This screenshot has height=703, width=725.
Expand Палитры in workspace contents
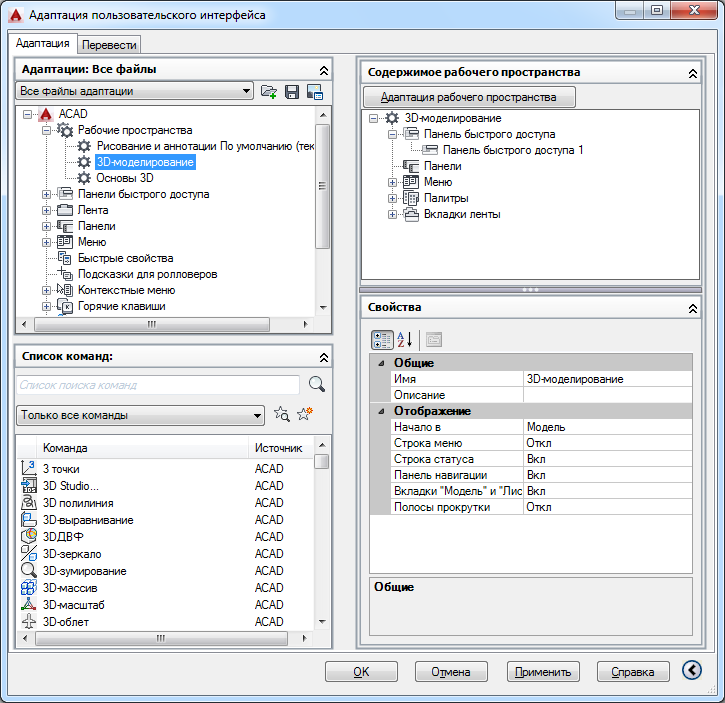point(392,198)
